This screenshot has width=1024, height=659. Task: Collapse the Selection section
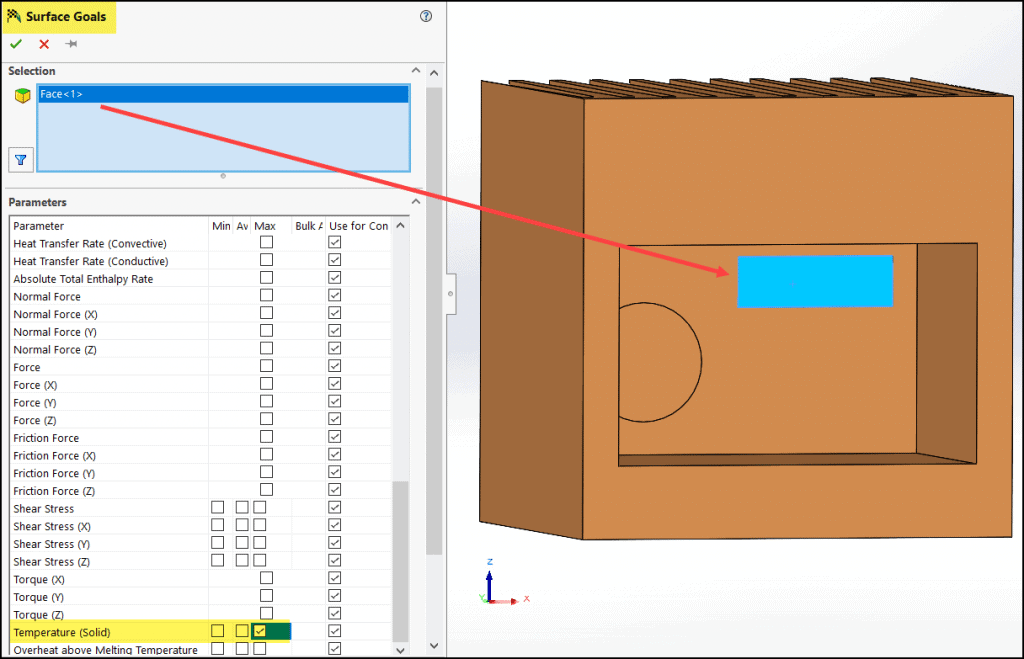tap(416, 70)
